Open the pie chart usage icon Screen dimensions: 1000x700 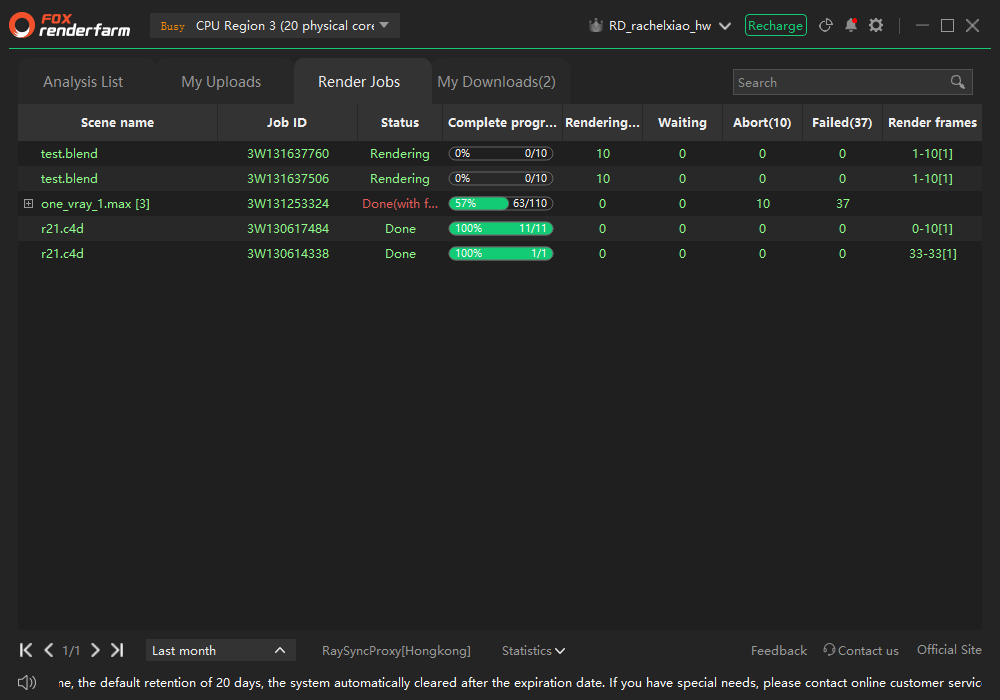point(826,26)
